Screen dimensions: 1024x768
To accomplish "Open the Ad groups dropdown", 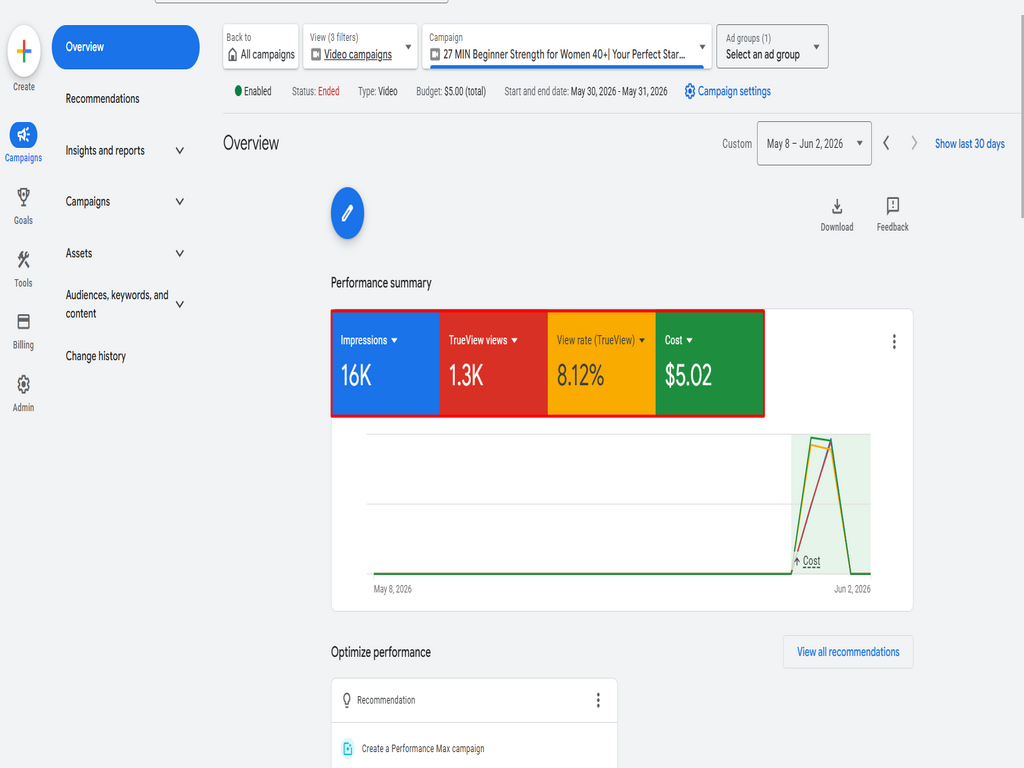I will (772, 46).
